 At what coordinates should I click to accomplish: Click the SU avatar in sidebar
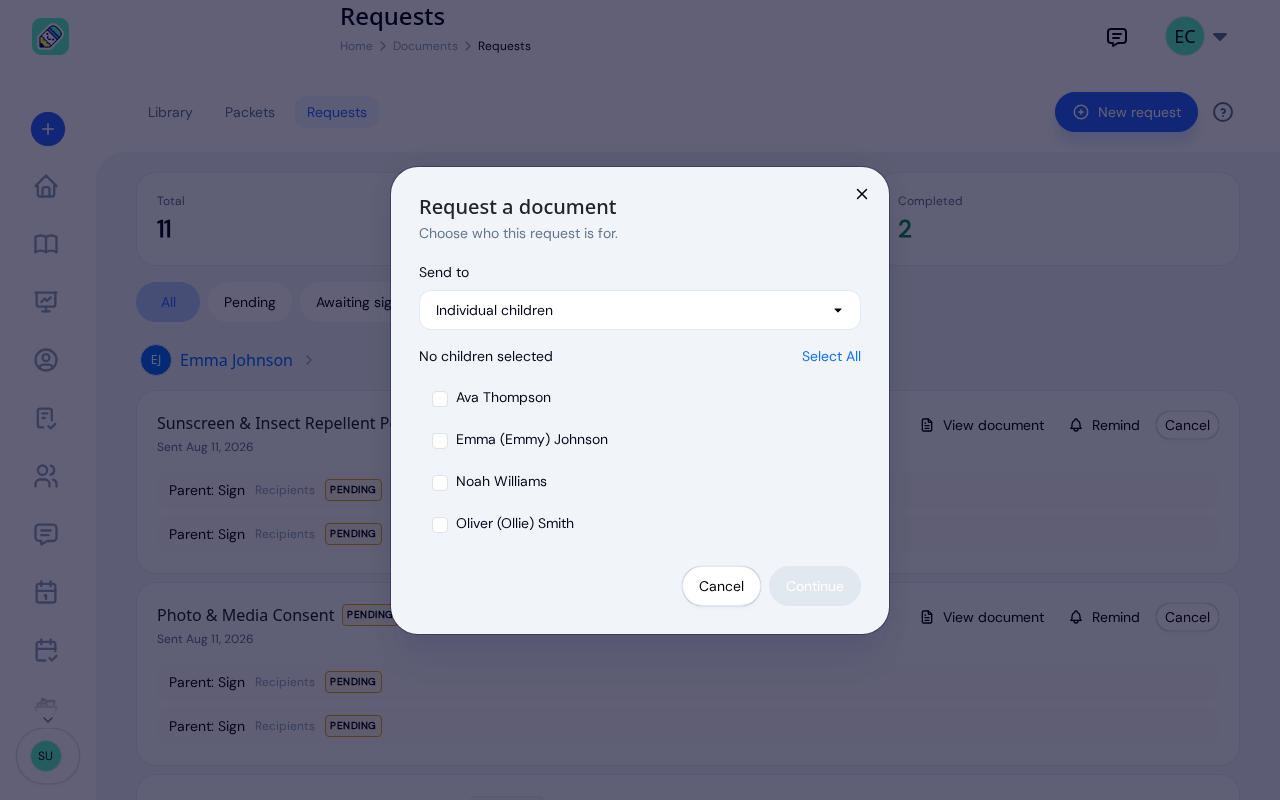pyautogui.click(x=46, y=756)
